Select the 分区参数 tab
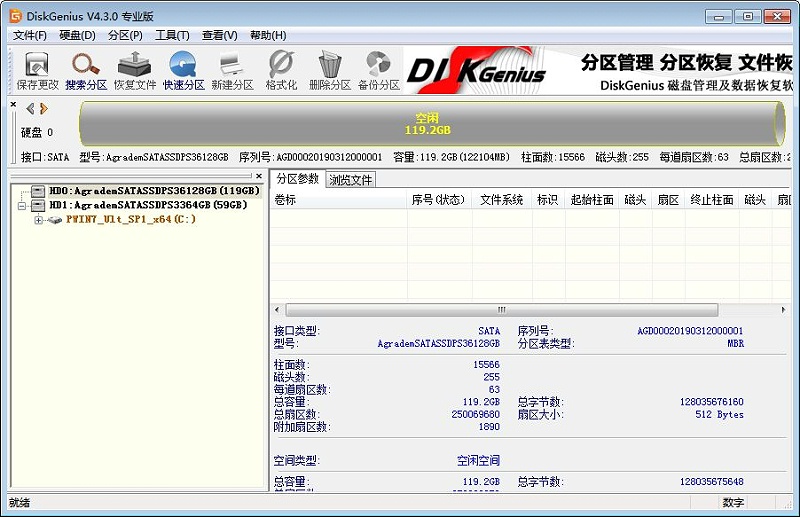The width and height of the screenshot is (800, 517). click(x=298, y=179)
